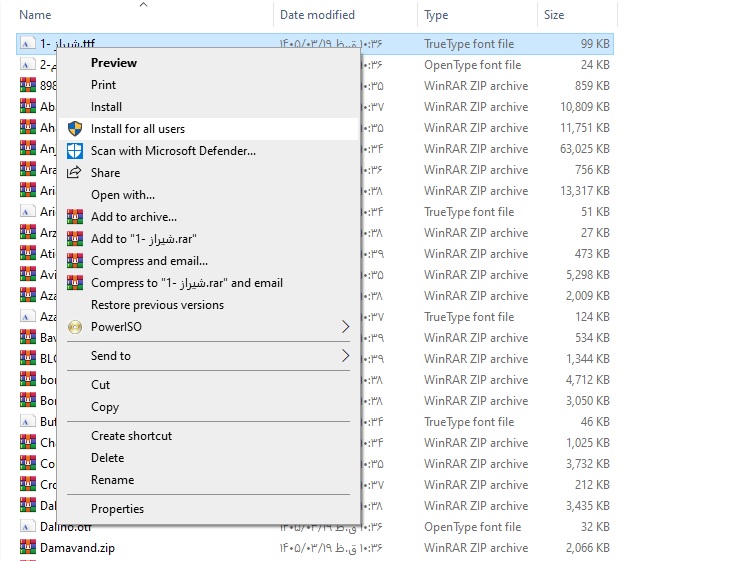Select Rename in the context menu
The width and height of the screenshot is (753, 561).
point(208,480)
